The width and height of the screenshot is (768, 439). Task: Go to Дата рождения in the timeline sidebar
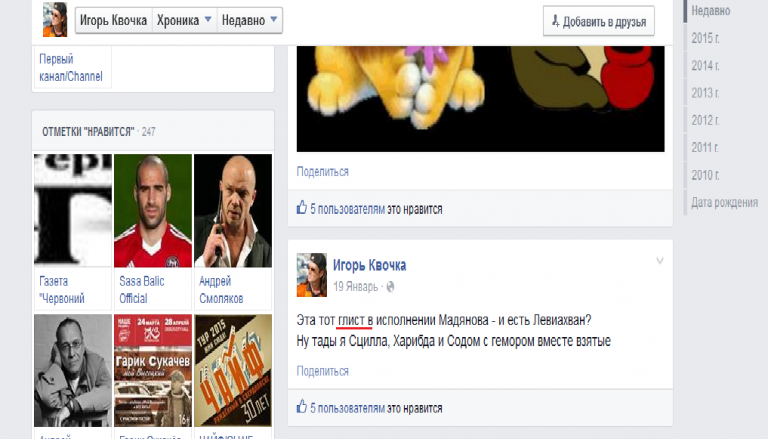tap(724, 202)
